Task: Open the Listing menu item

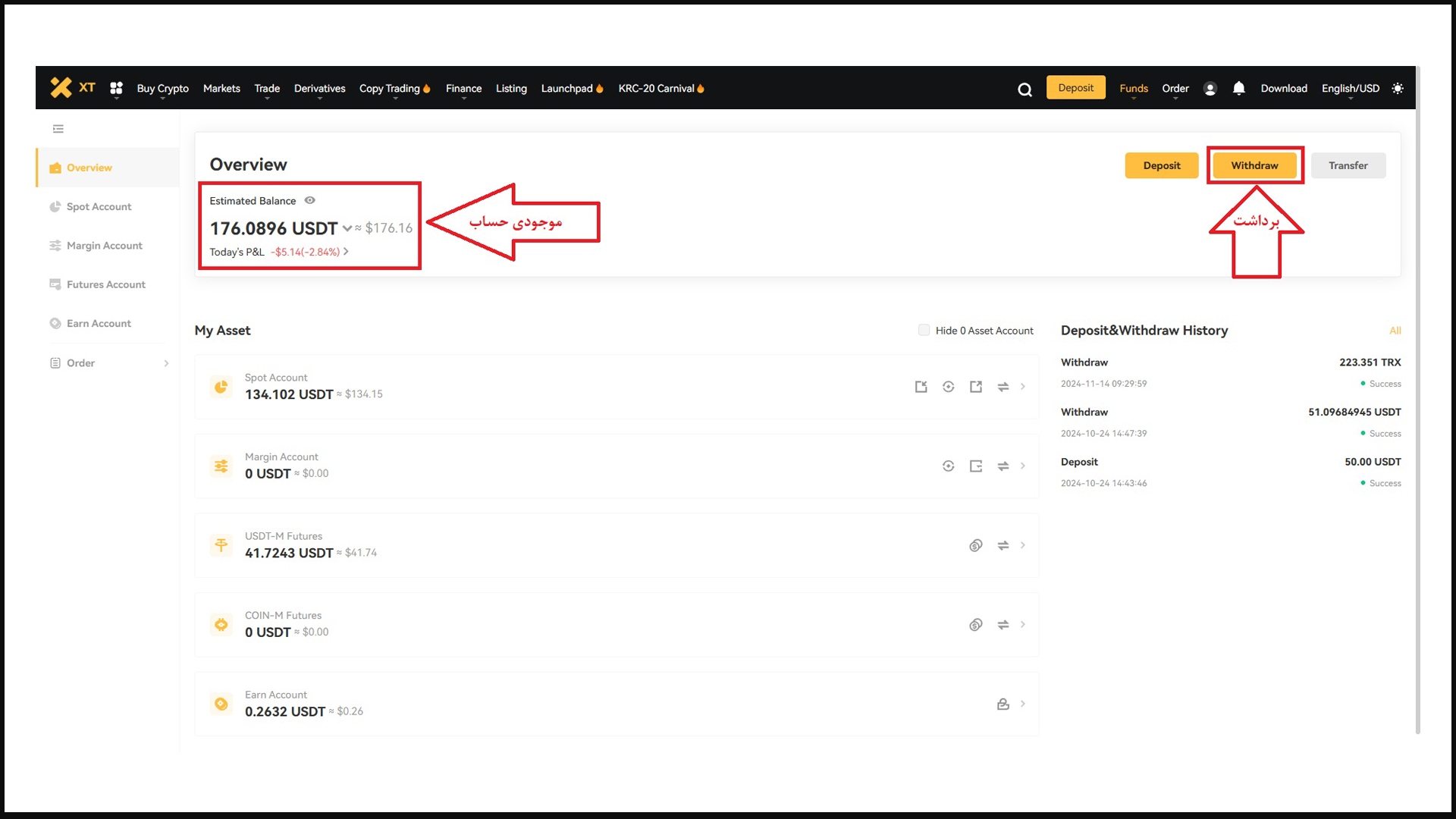Action: coord(511,89)
